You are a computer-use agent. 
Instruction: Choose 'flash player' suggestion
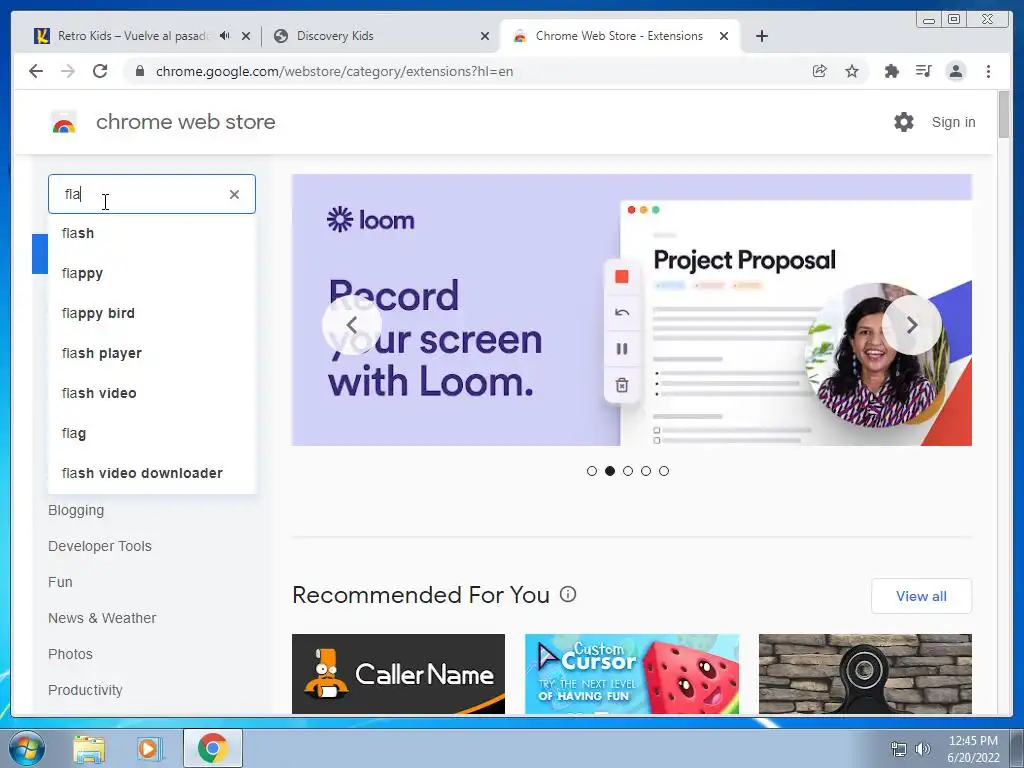(x=152, y=353)
